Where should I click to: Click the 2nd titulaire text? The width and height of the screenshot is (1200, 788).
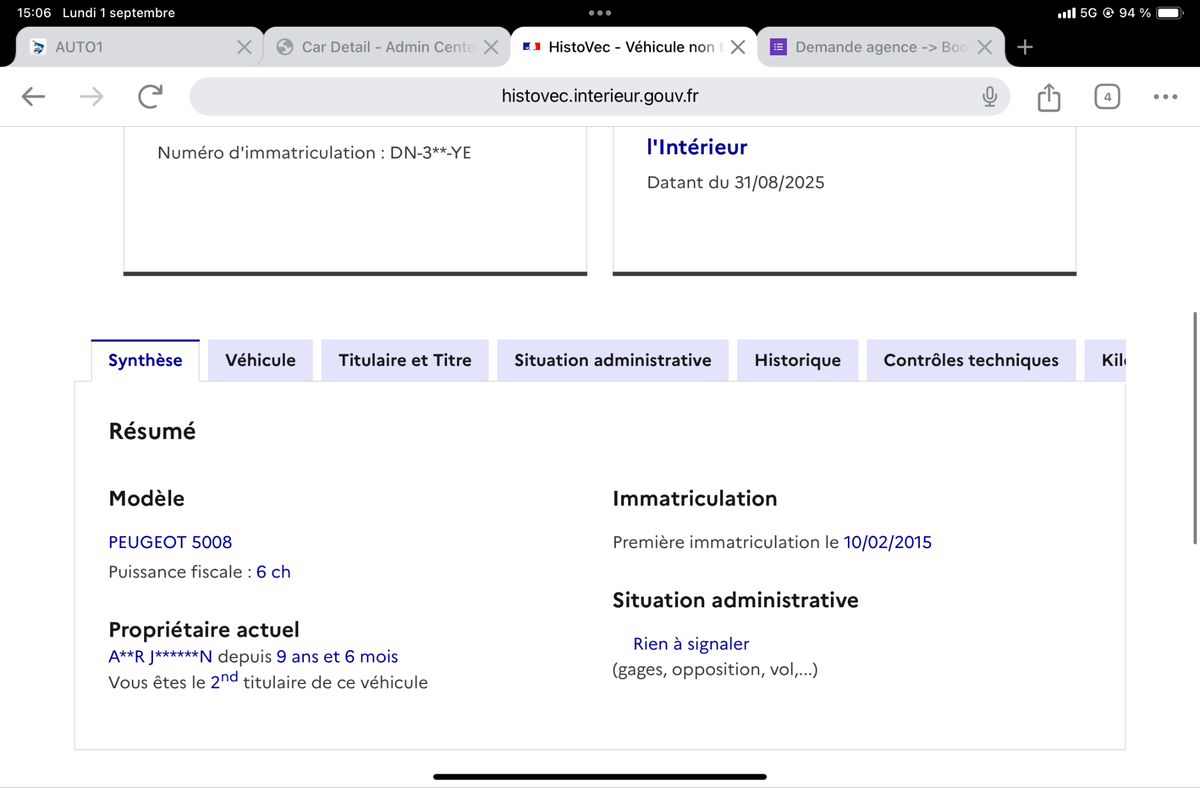pyautogui.click(x=319, y=681)
